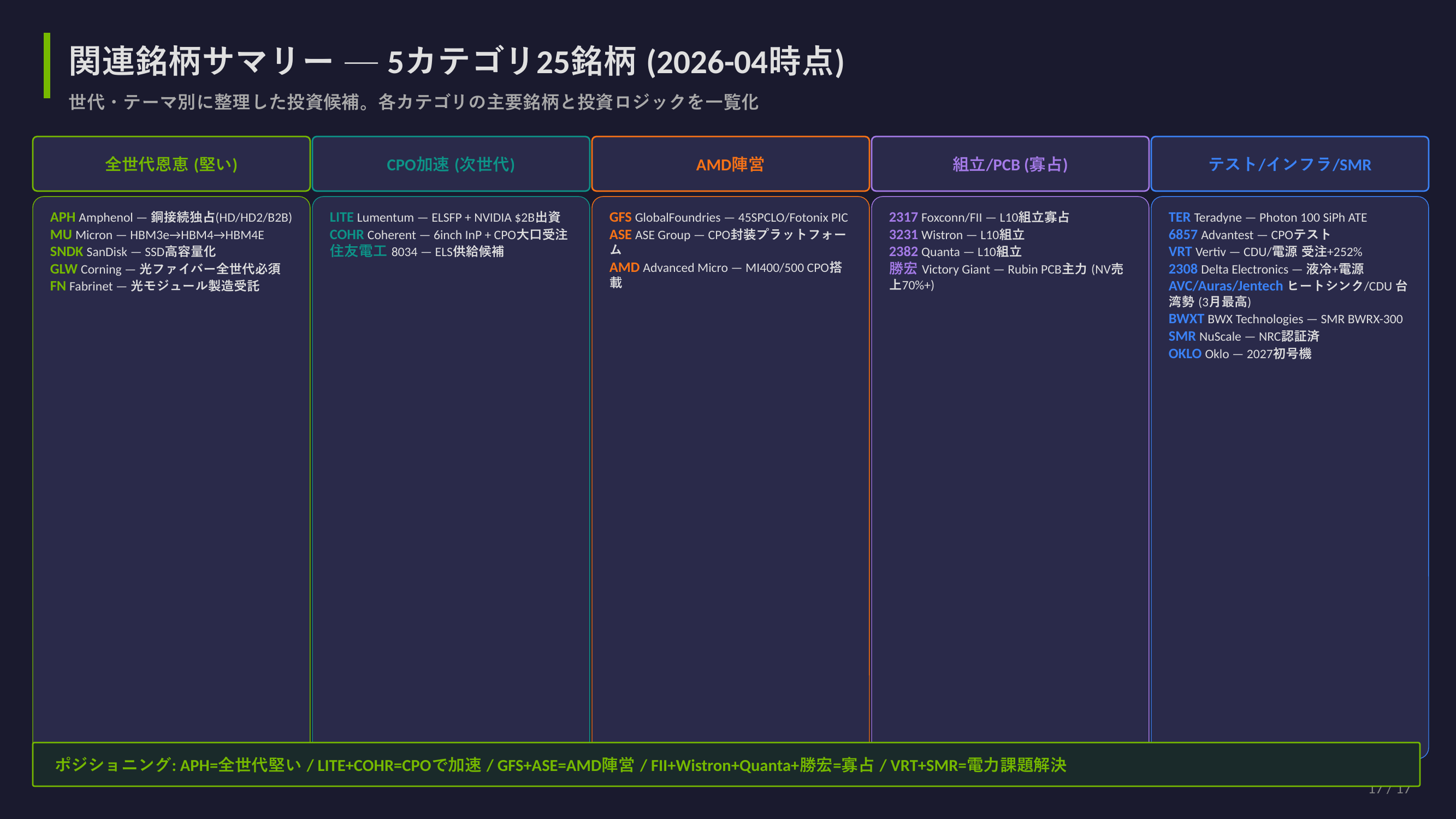Click the APH Amphenol ticker entry
Viewport: 1456px width, 819px height.
click(x=171, y=217)
